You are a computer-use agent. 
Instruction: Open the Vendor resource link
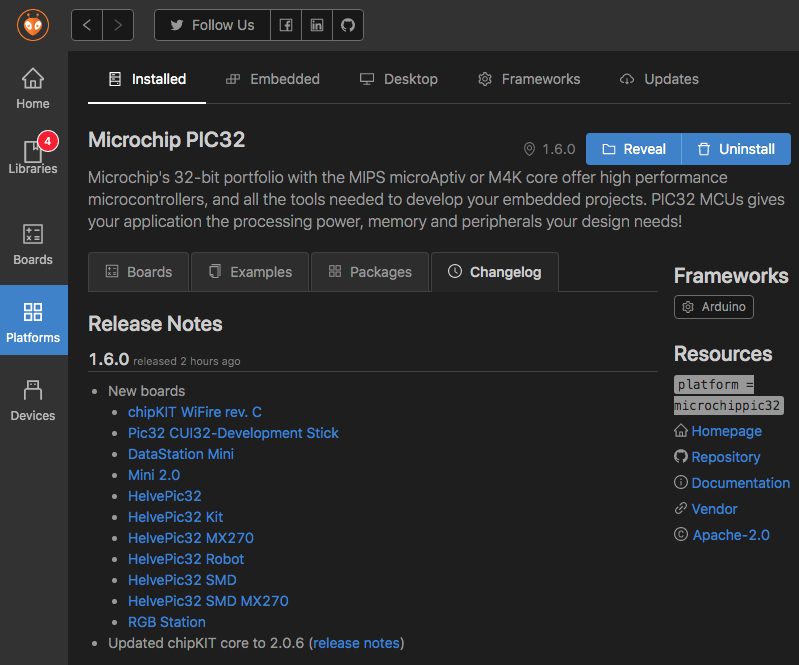pos(714,509)
